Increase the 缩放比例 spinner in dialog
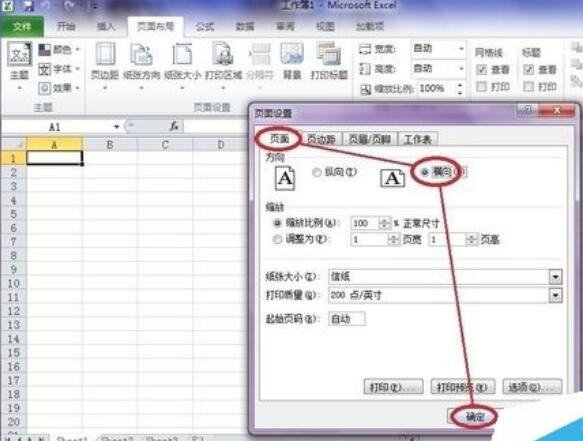The image size is (583, 441). (384, 220)
